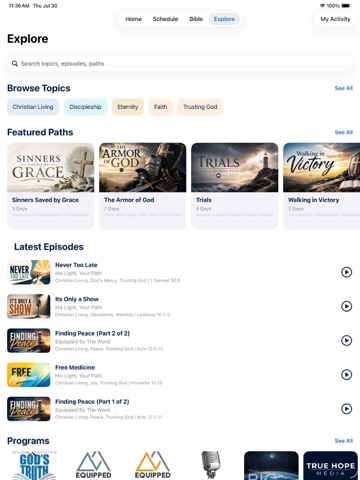360x480 pixels.
Task: Click the search magnifier icon
Action: point(15,63)
